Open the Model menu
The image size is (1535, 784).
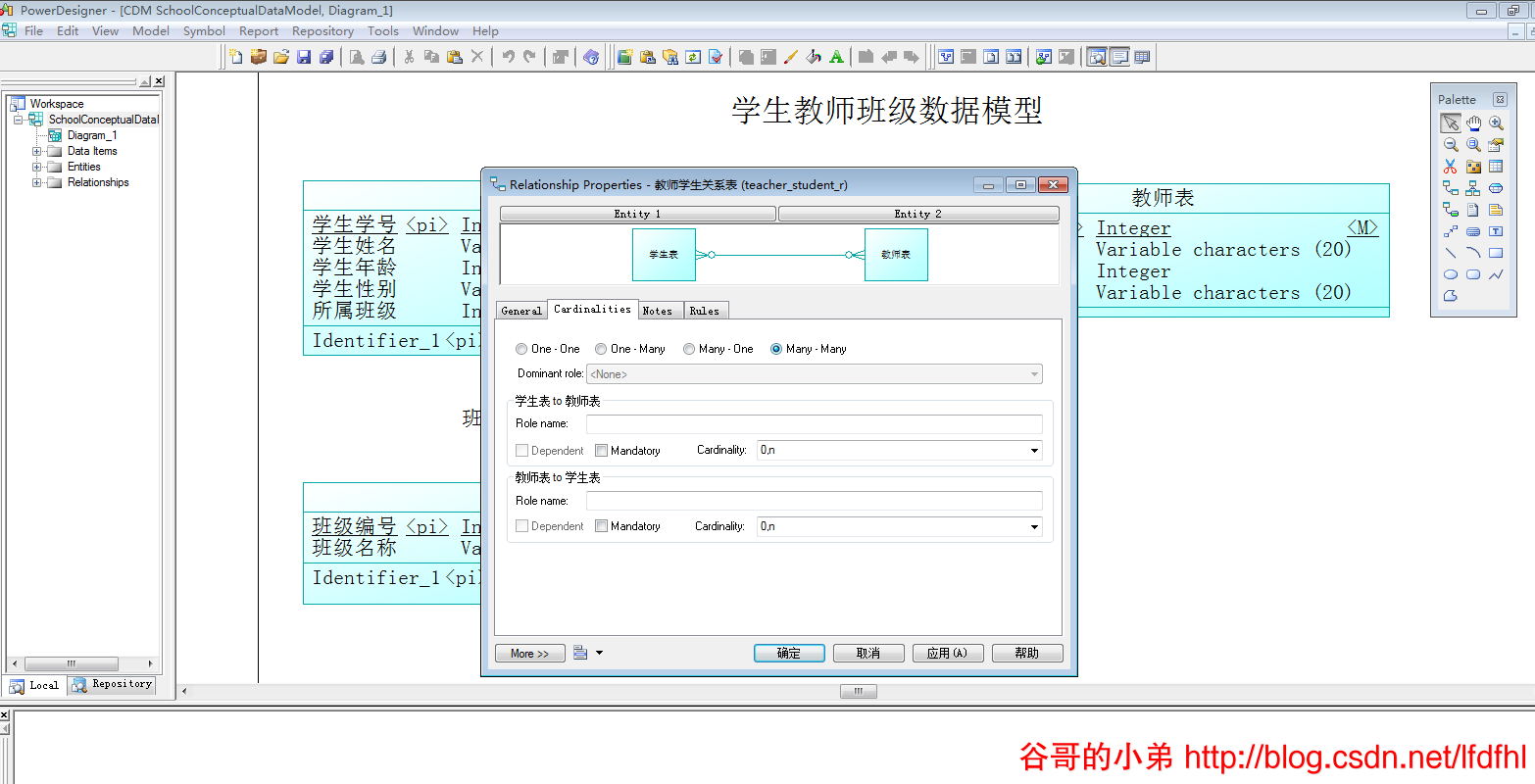point(151,31)
